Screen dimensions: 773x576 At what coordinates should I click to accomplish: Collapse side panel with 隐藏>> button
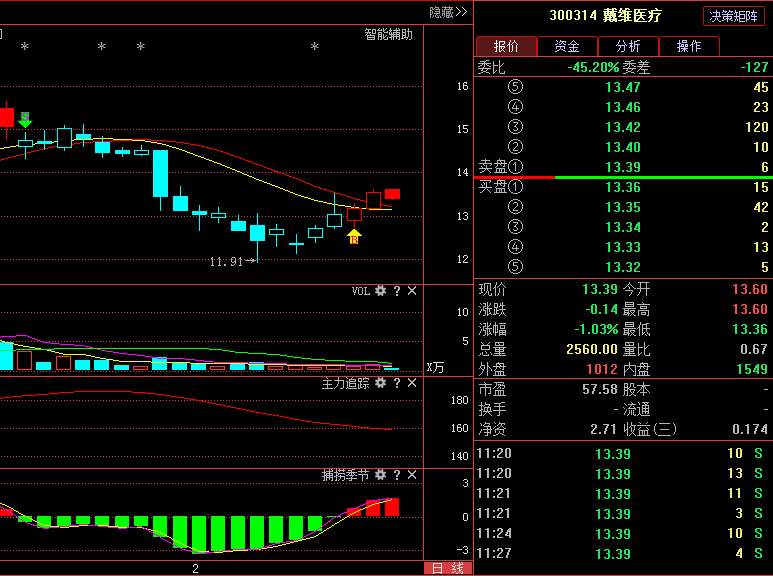(x=448, y=12)
